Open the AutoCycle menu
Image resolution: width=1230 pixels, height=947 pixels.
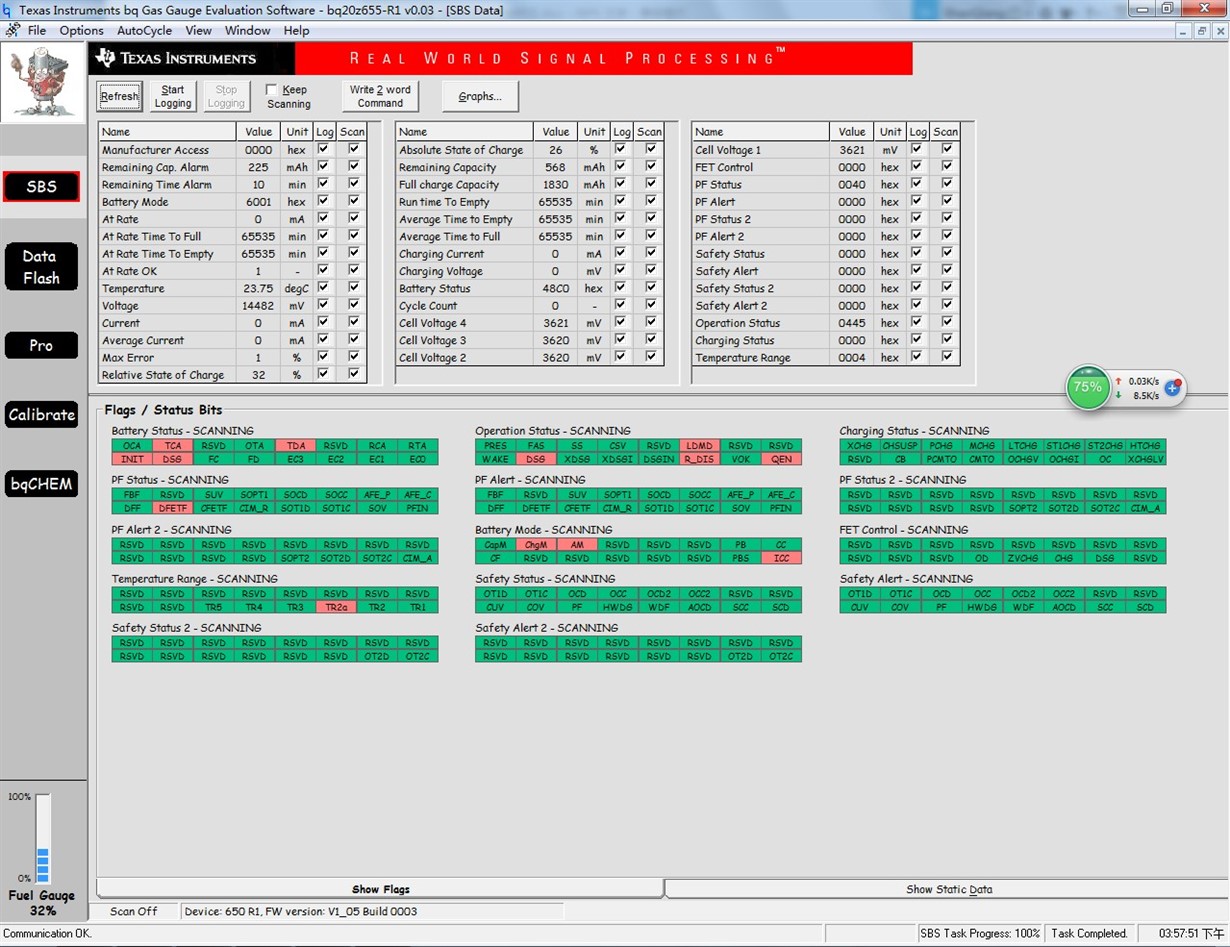click(x=144, y=30)
